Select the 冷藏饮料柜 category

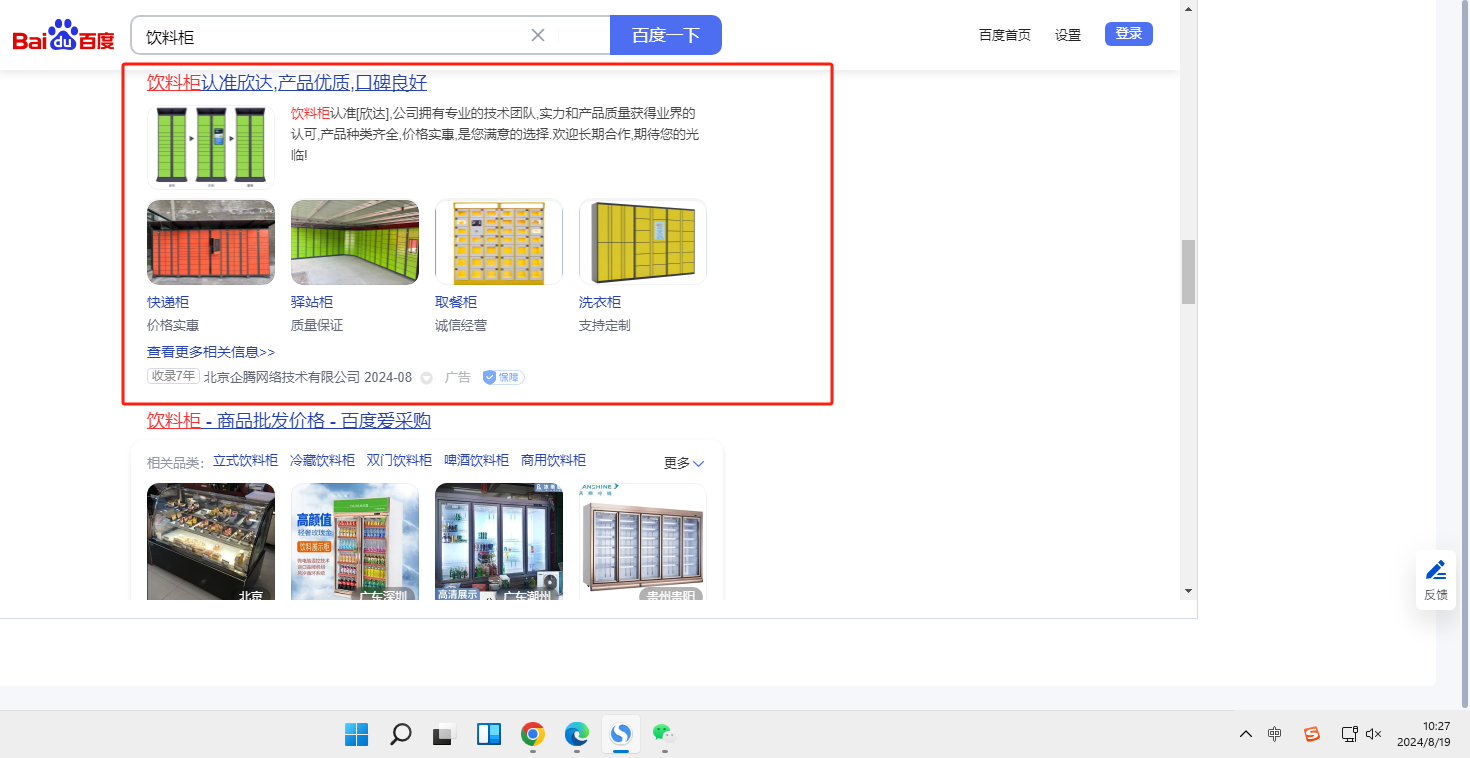point(322,460)
